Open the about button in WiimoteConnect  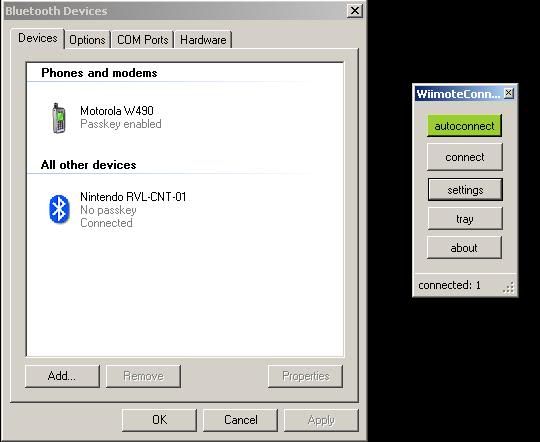tap(464, 248)
